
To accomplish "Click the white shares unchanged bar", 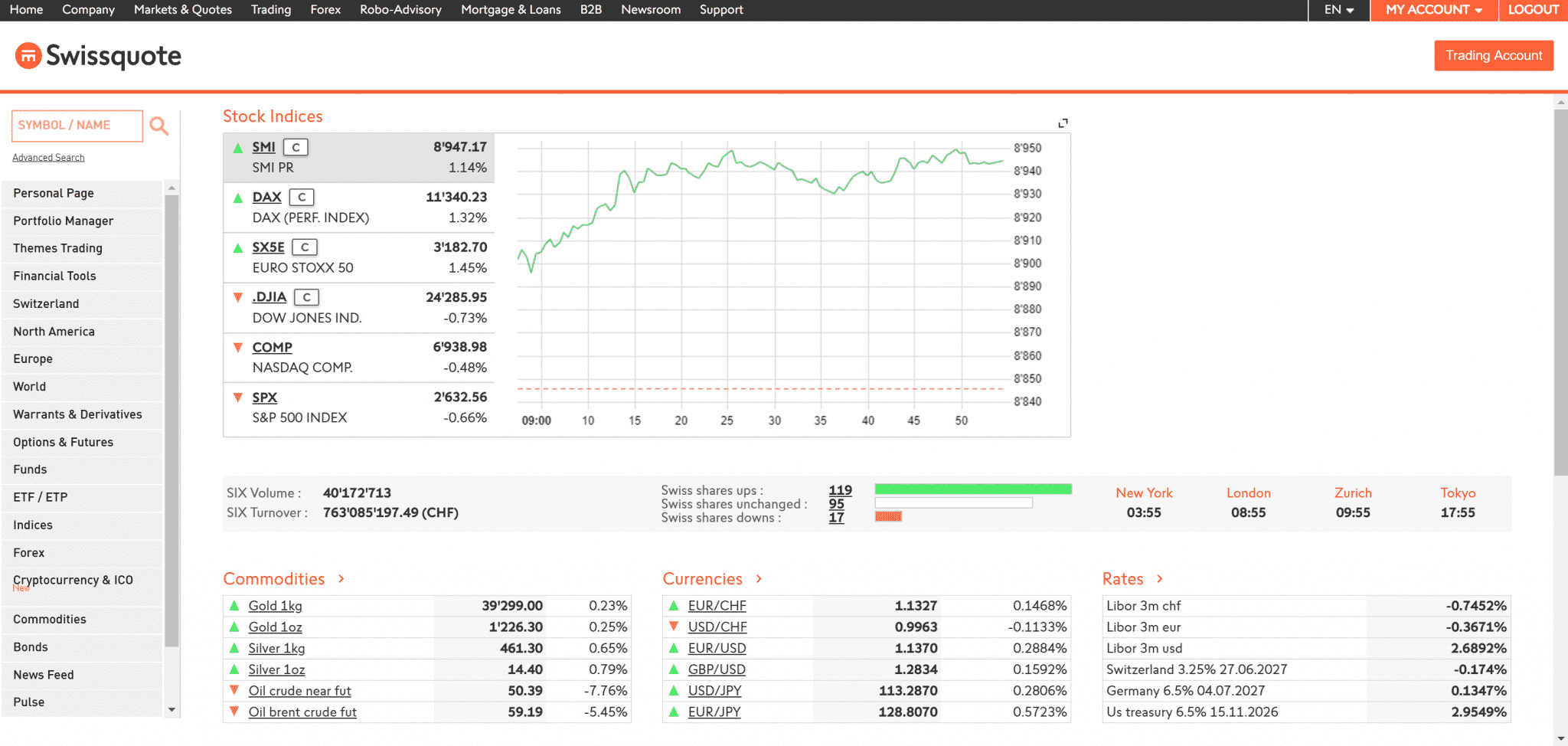I will pyautogui.click(x=953, y=503).
